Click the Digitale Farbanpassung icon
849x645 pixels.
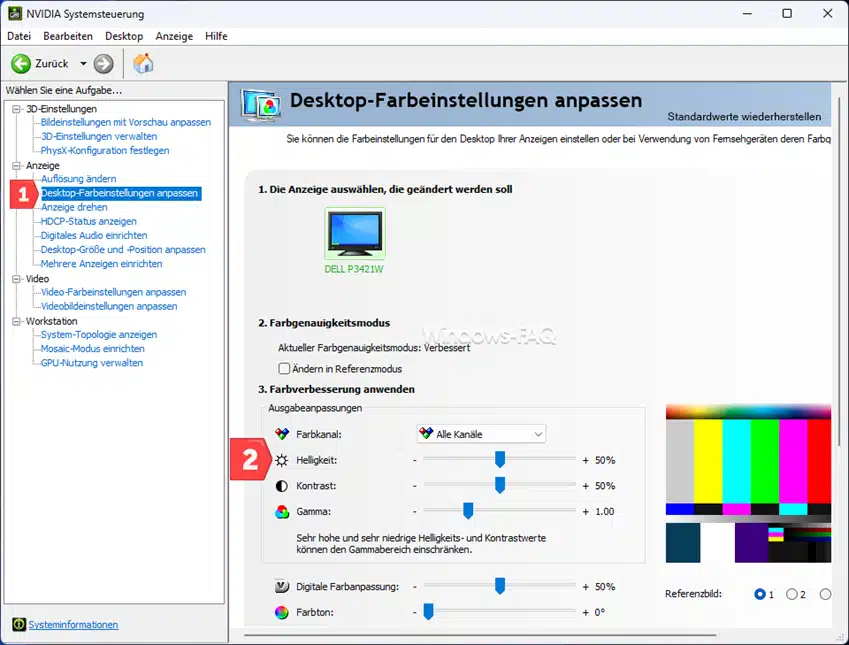click(282, 587)
